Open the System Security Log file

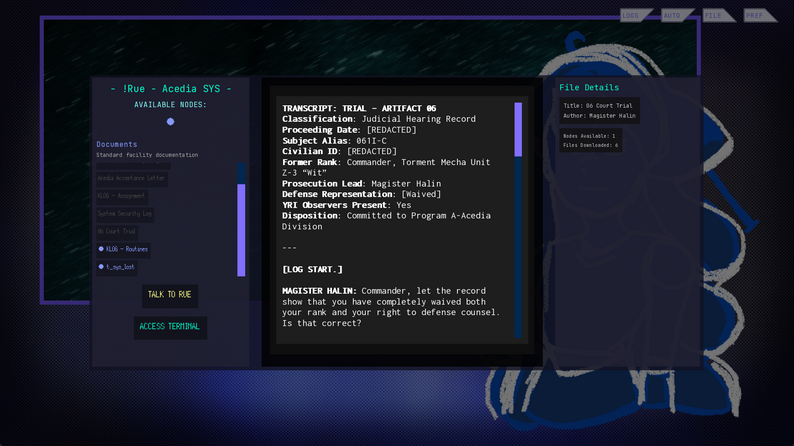[x=125, y=214]
